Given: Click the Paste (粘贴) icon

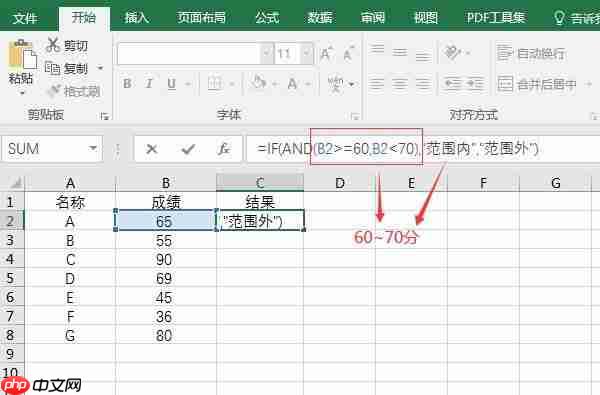Looking at the screenshot, I should [x=22, y=55].
